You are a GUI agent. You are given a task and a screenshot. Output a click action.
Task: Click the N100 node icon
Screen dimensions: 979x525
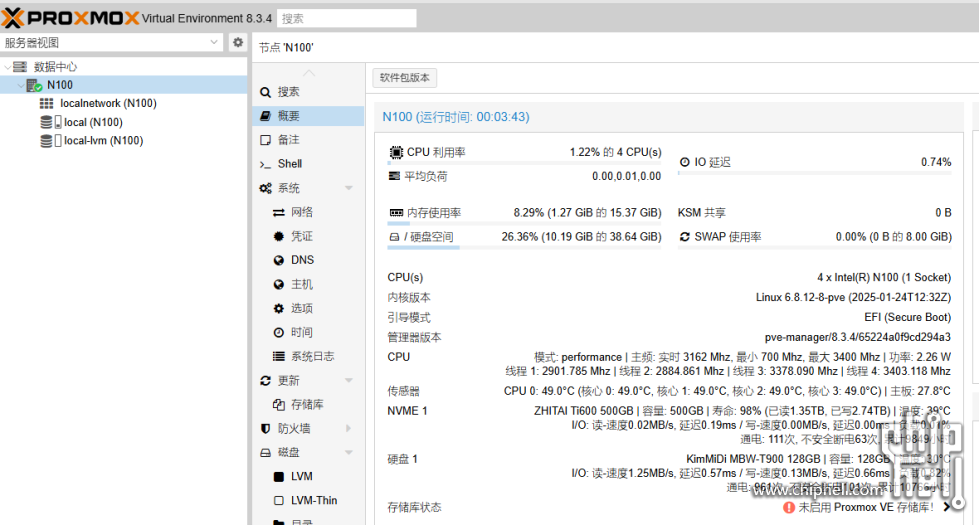pos(34,85)
